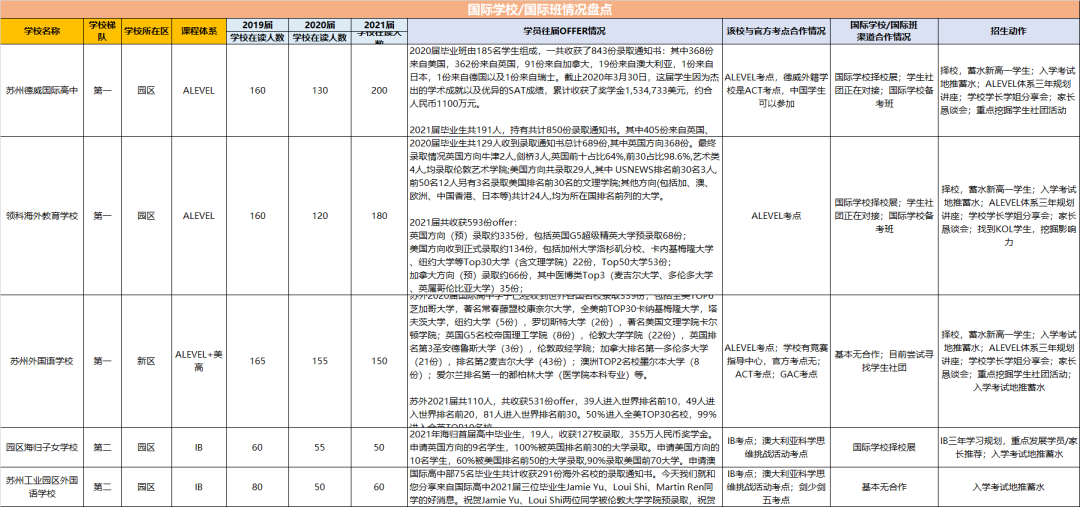Select OFFER details cell for 领科海外教育学校
The image size is (1080, 507).
point(565,216)
